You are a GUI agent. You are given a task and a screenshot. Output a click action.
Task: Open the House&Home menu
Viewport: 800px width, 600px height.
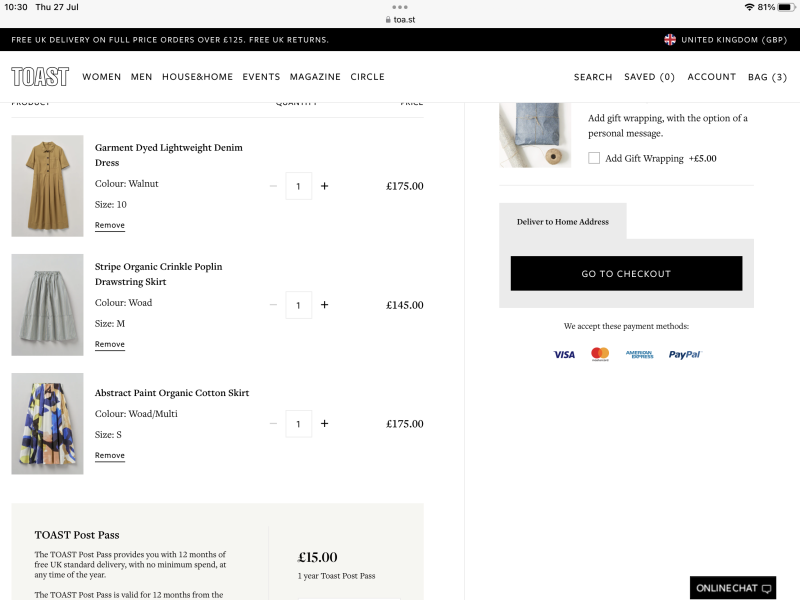(x=197, y=77)
